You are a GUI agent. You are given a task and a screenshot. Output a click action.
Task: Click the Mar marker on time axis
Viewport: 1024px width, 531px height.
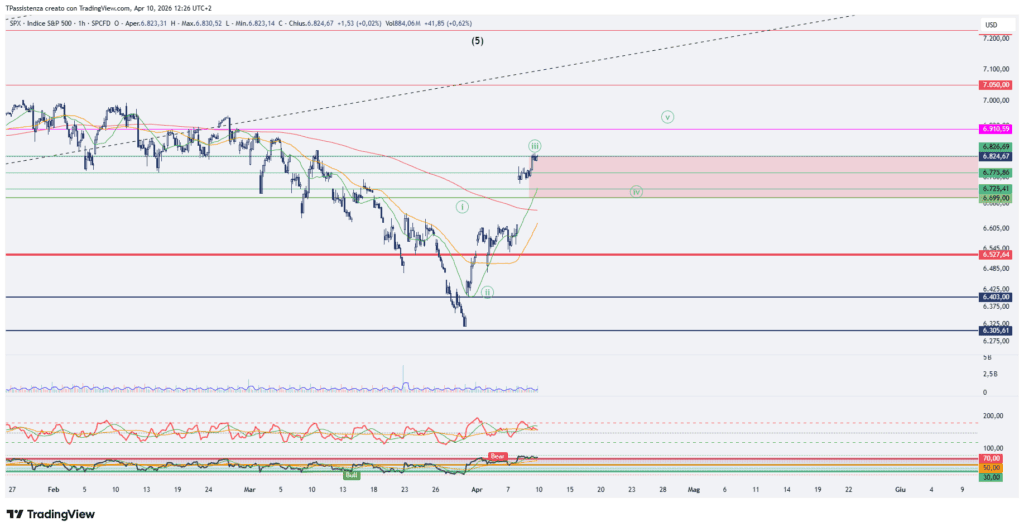250,490
